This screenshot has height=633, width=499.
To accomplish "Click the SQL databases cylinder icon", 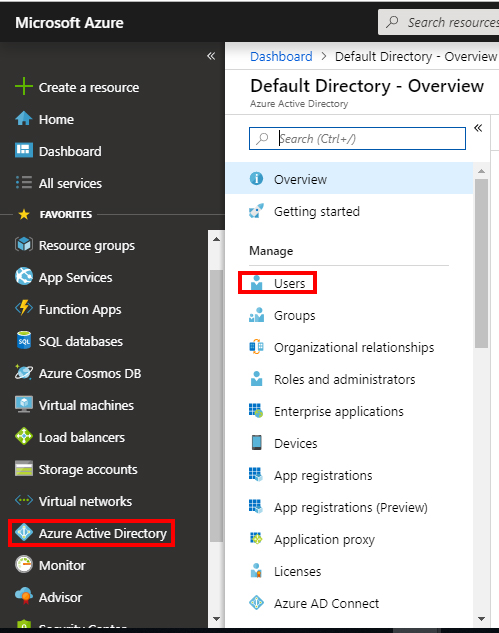I will pos(24,340).
